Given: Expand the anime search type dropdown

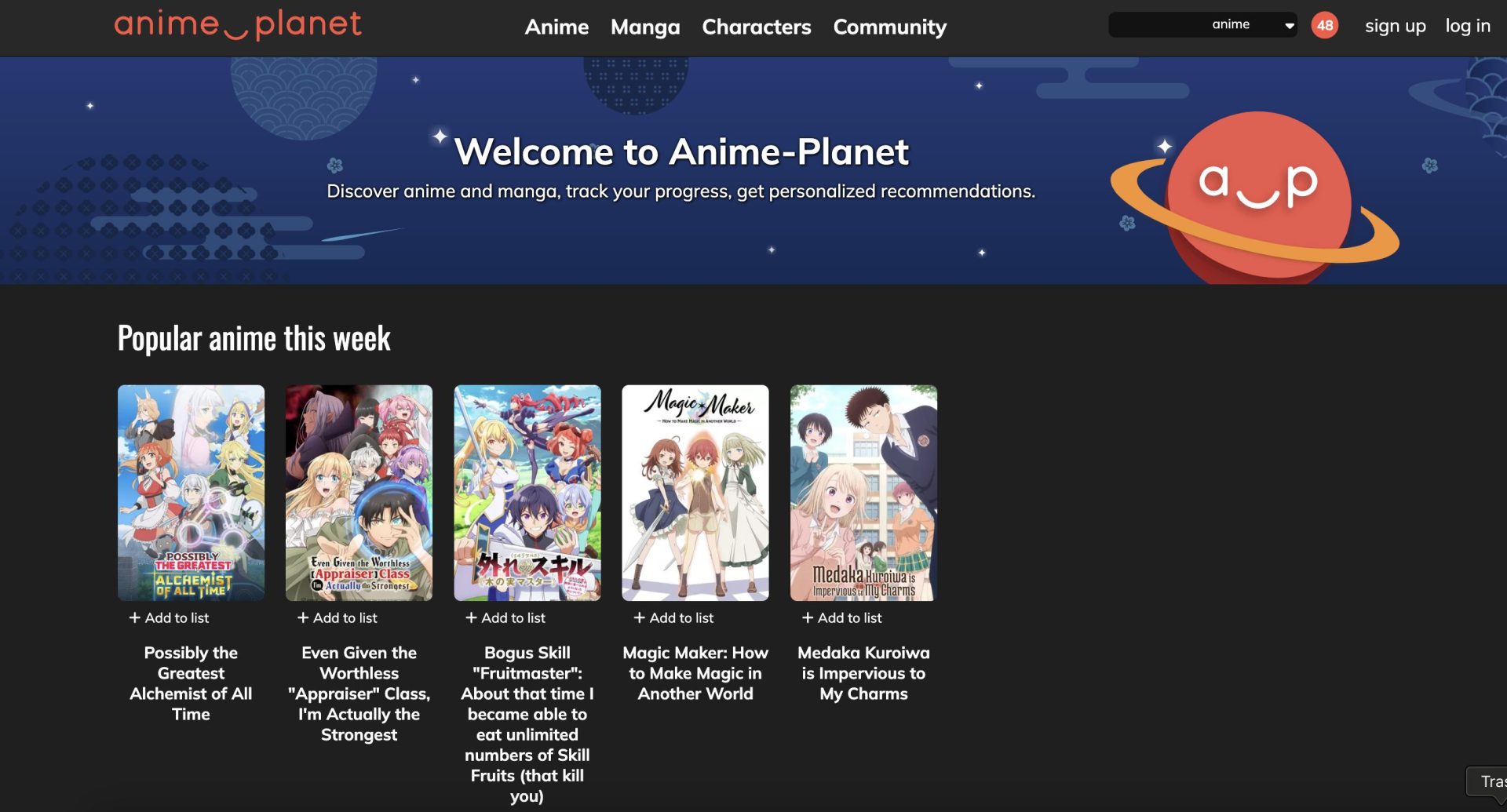Looking at the screenshot, I should pos(1253,24).
